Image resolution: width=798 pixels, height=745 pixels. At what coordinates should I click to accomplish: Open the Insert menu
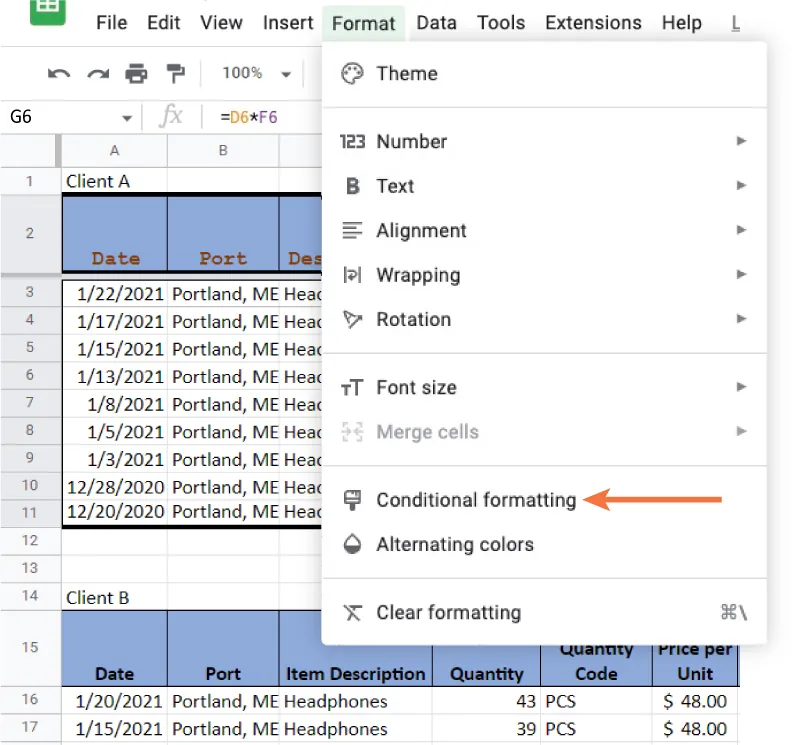click(x=288, y=22)
